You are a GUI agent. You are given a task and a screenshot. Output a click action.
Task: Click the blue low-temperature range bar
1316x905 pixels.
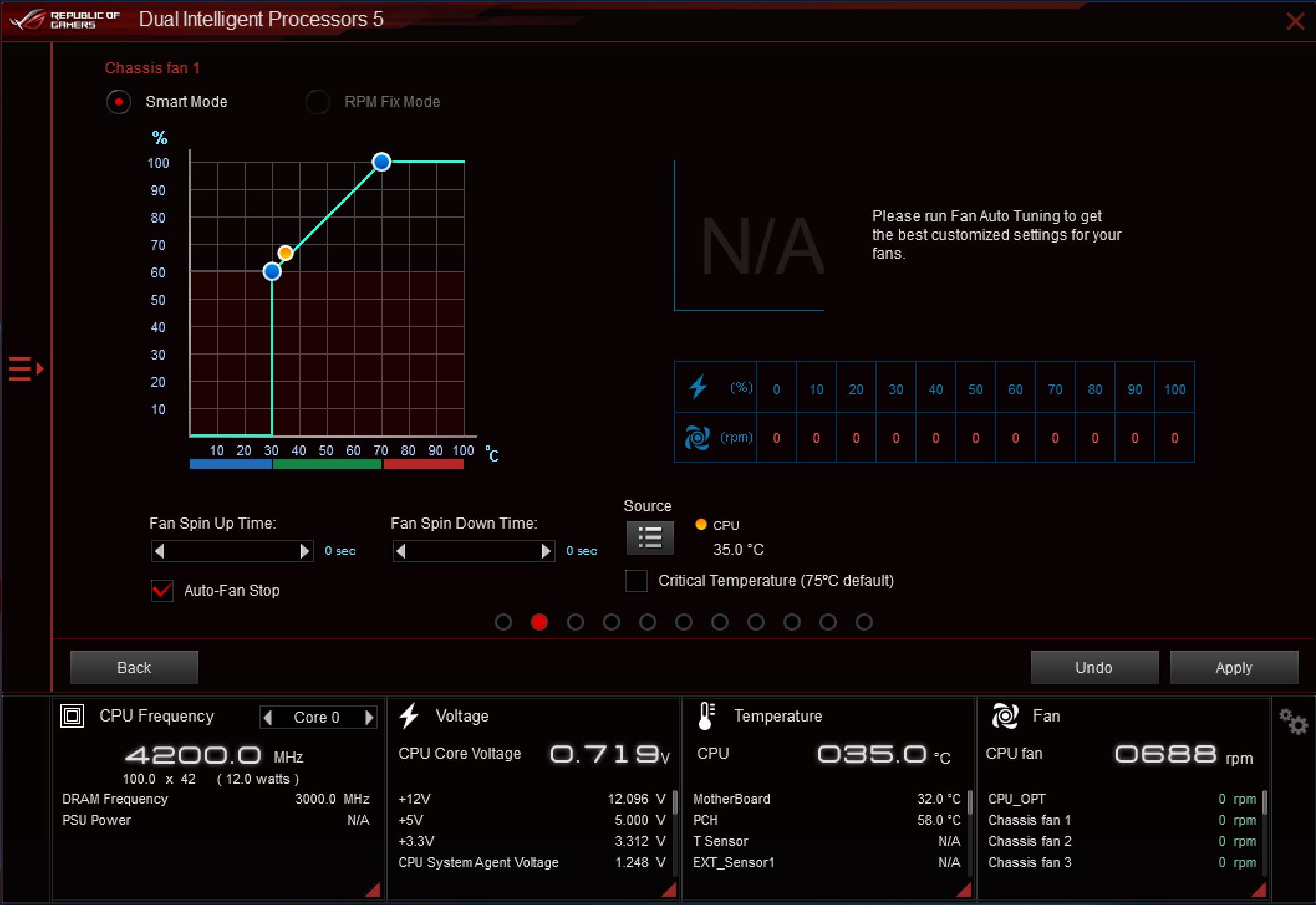[x=231, y=464]
